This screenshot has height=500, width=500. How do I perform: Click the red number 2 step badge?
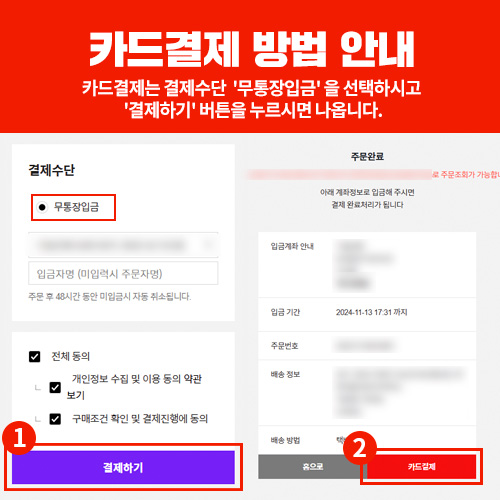point(360,448)
